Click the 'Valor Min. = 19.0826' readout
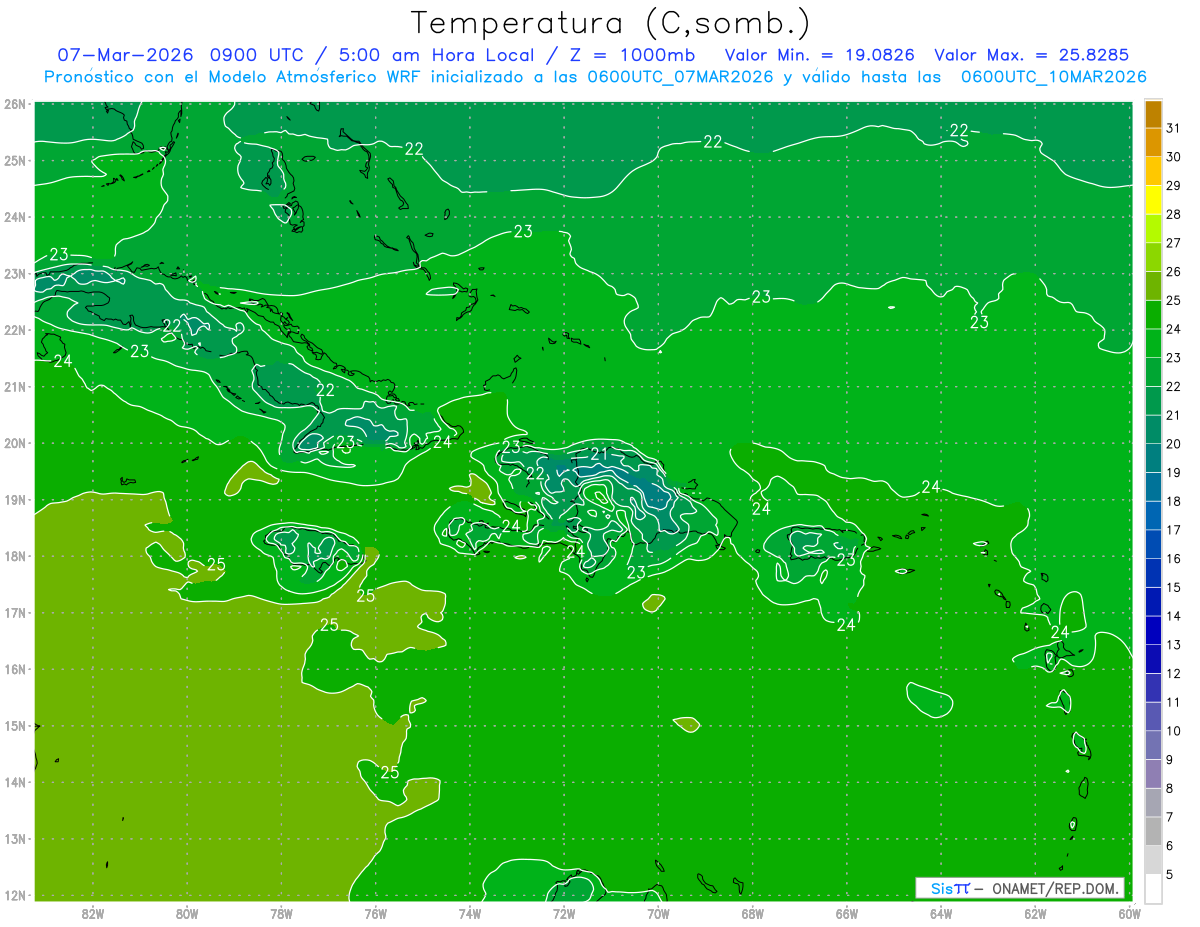Image resolution: width=1200 pixels, height=927 pixels. click(x=819, y=55)
